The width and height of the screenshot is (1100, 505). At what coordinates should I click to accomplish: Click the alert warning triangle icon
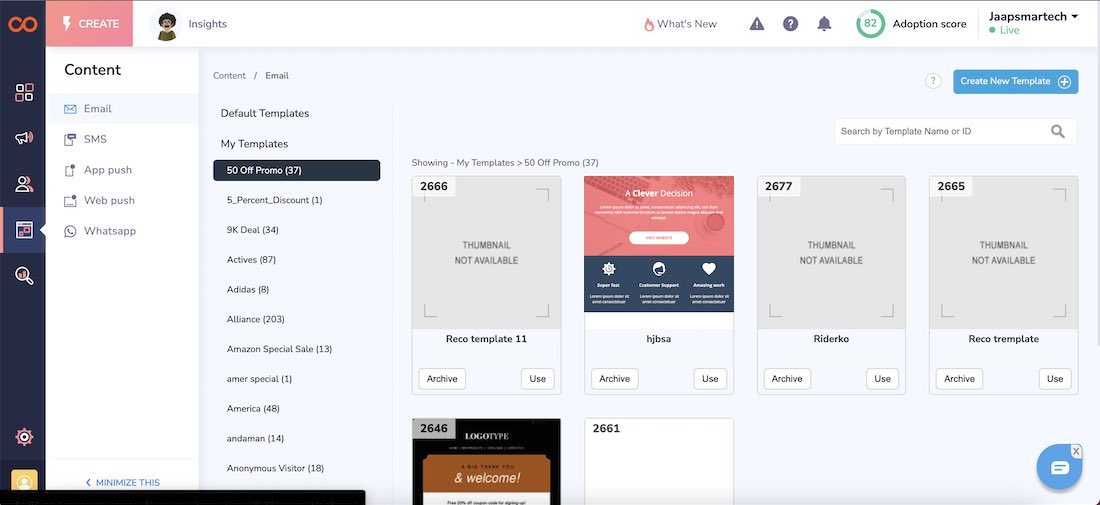[x=757, y=24]
